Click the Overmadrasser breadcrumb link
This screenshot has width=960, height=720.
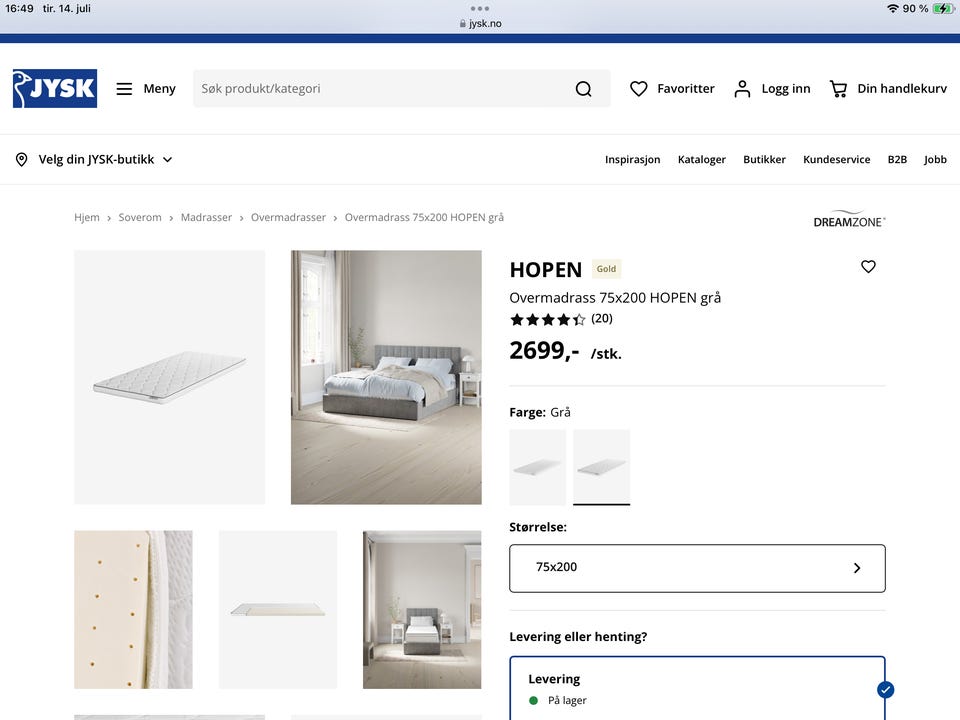[288, 217]
